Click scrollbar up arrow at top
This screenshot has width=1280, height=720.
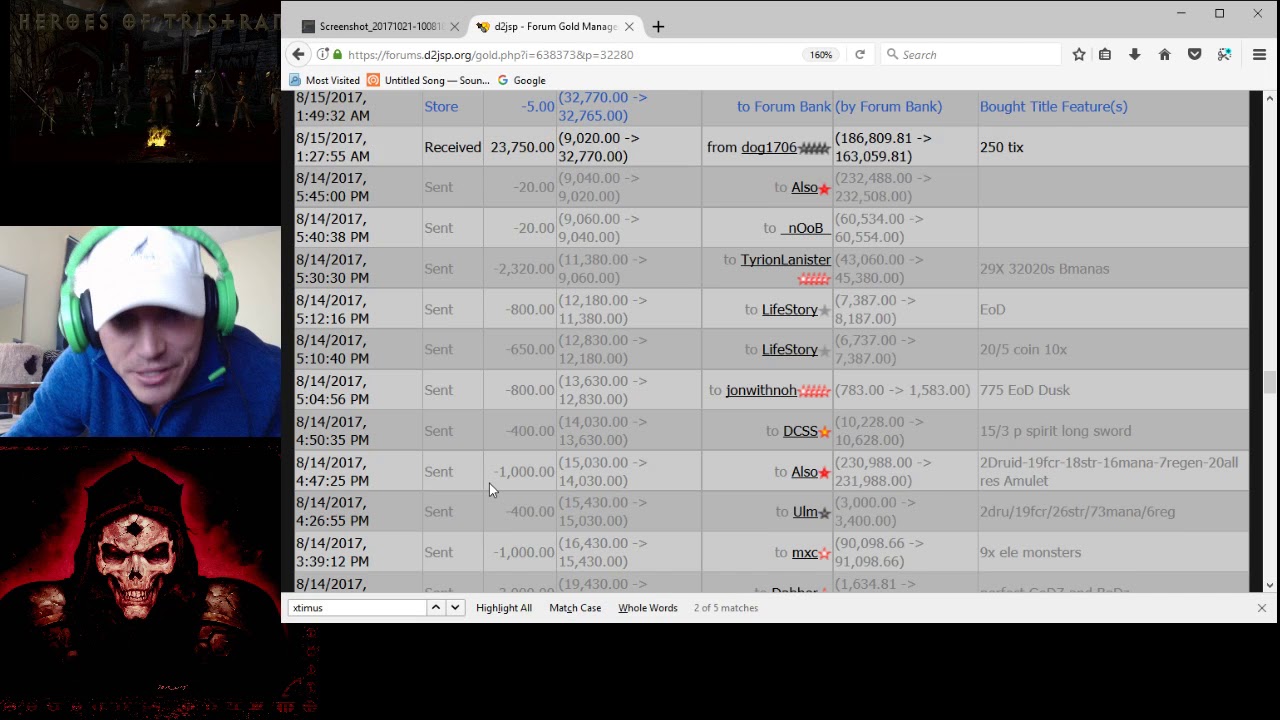(x=1269, y=98)
